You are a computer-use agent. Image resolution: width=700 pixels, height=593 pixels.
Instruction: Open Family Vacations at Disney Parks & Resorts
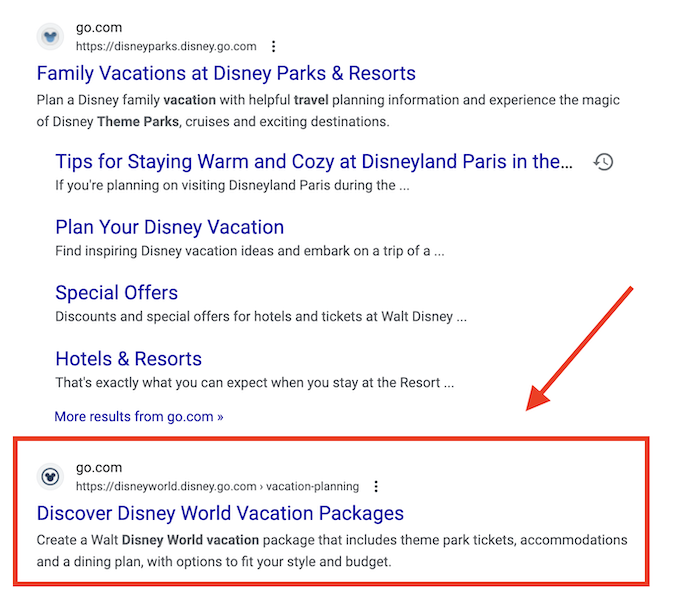click(226, 73)
